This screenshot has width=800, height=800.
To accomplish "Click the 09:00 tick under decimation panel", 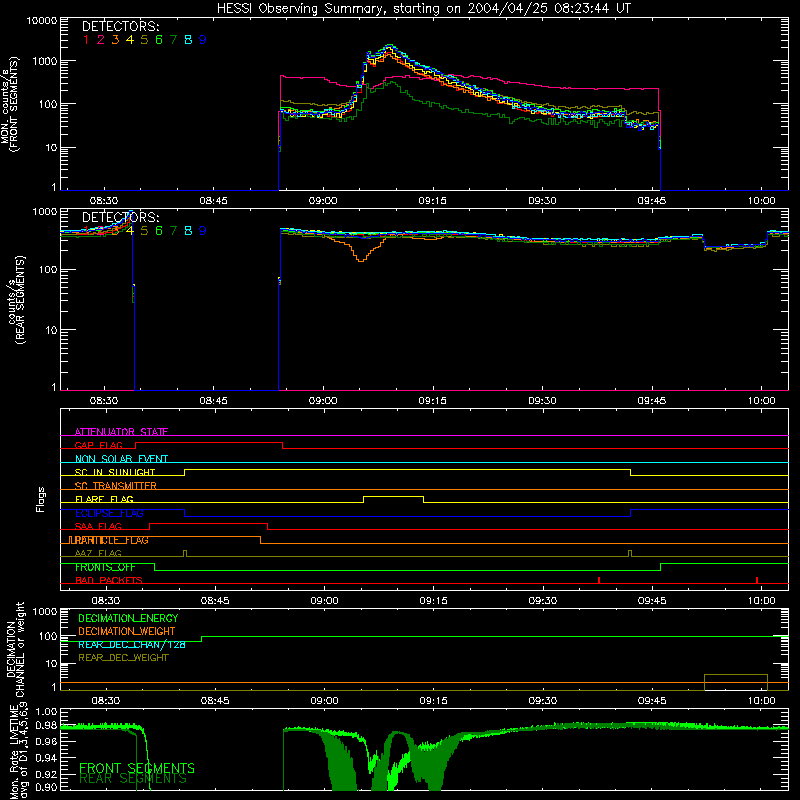I will coord(324,701).
